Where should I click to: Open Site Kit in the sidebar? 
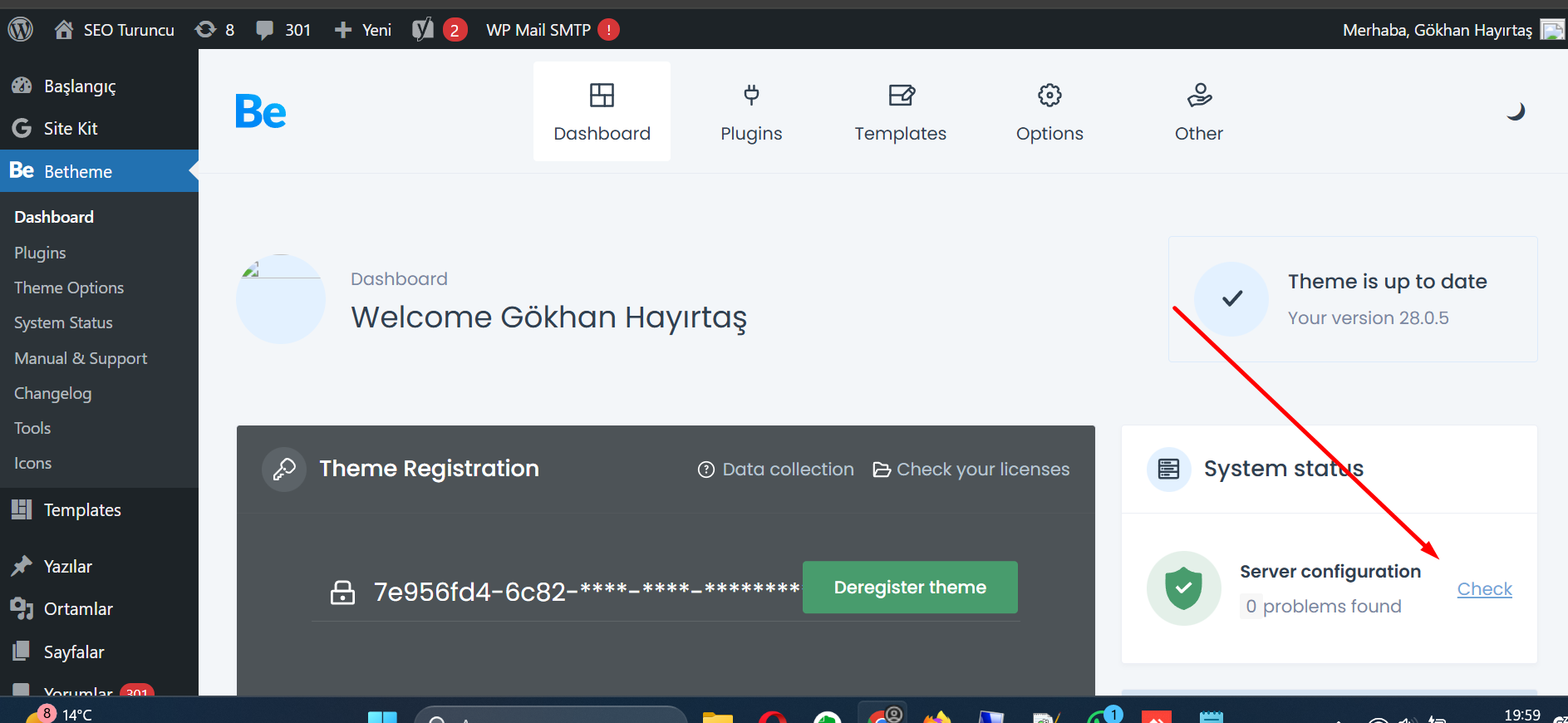tap(99, 128)
